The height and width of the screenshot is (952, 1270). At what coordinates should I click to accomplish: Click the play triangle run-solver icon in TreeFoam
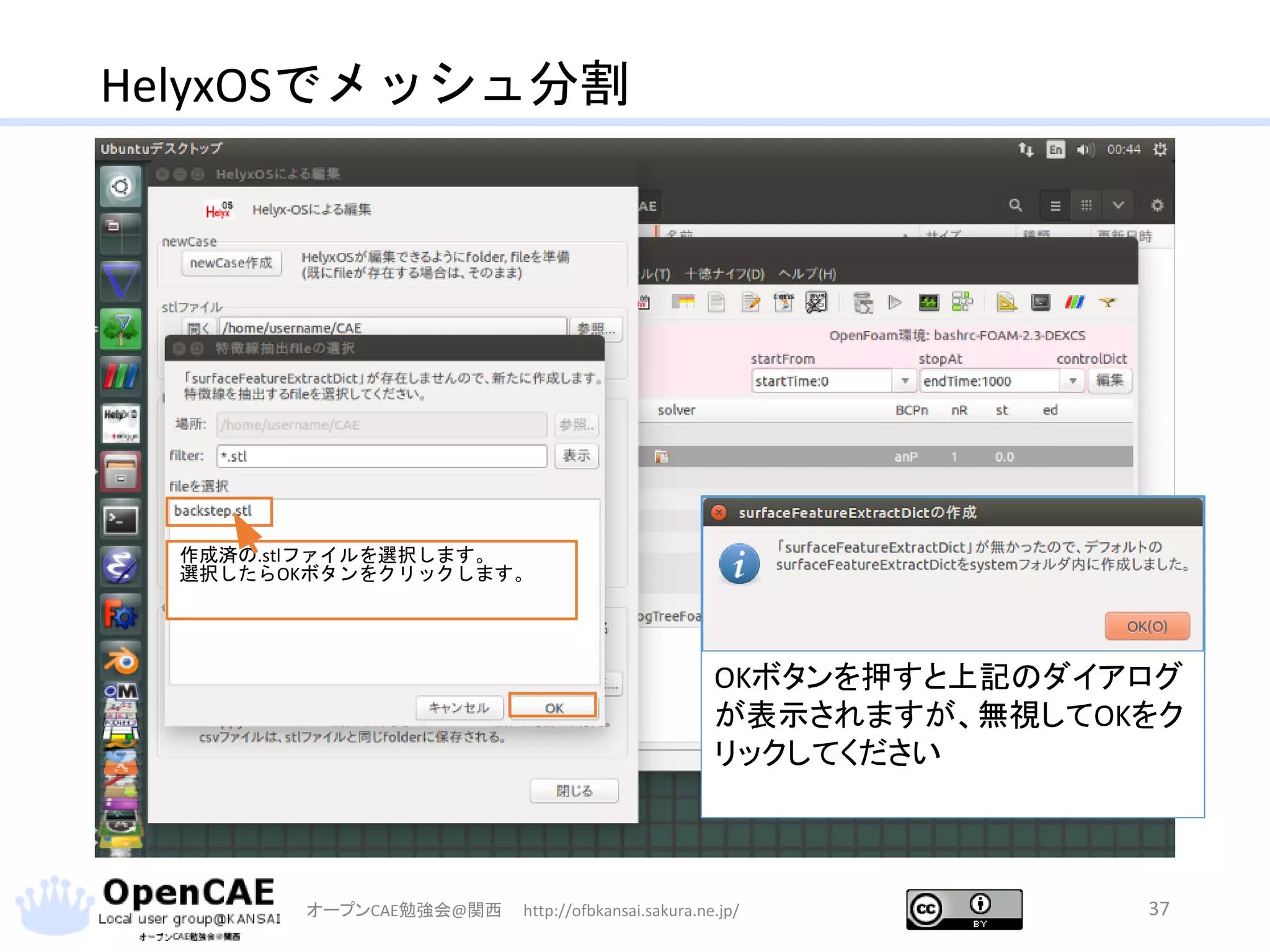click(x=894, y=302)
